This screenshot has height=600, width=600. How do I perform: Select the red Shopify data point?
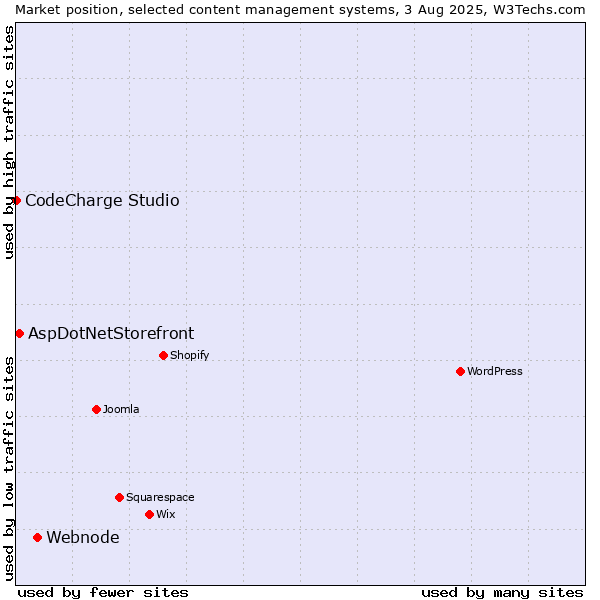click(163, 355)
